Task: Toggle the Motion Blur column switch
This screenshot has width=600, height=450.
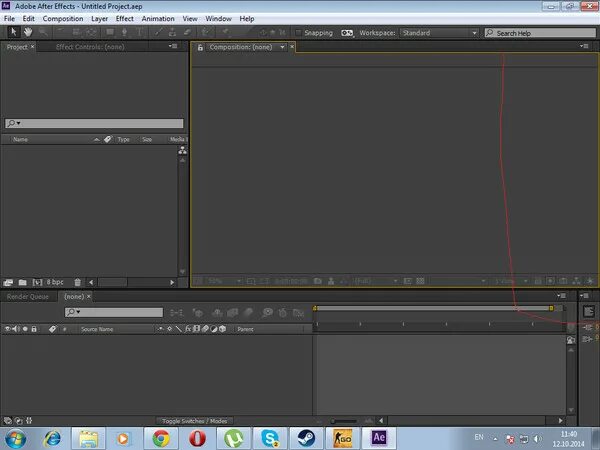Action: 205,329
